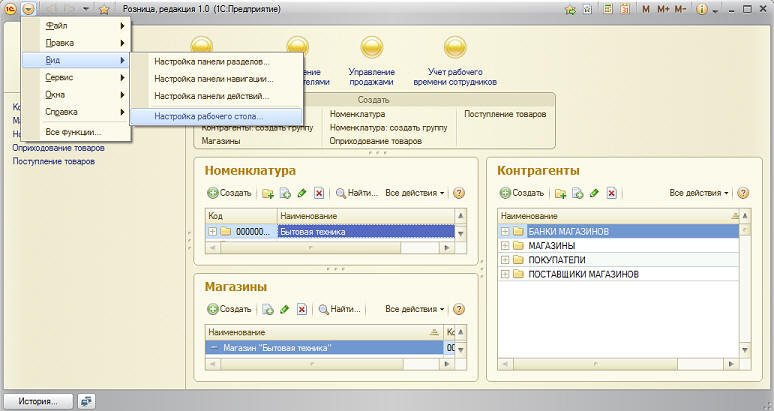Mark for deletion red X in Номенклатура
The image size is (774, 411).
319,193
